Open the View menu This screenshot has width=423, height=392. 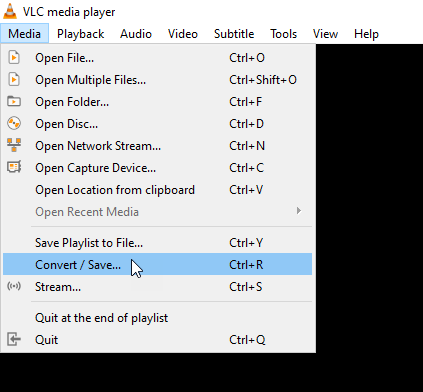pos(325,34)
